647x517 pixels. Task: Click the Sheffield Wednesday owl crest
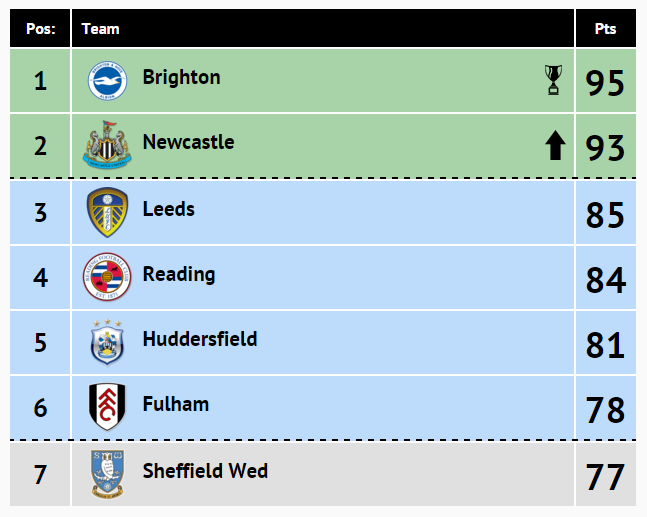coord(107,474)
